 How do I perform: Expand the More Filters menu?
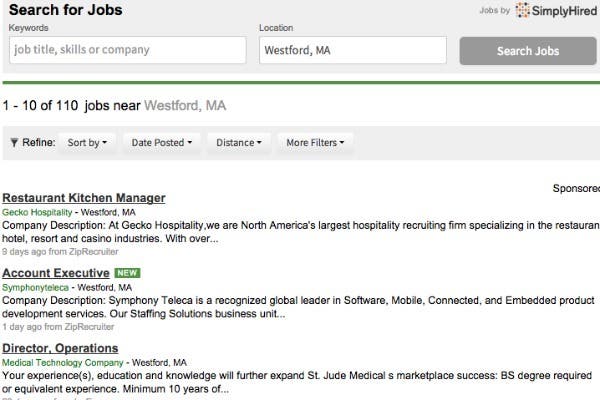tap(314, 143)
